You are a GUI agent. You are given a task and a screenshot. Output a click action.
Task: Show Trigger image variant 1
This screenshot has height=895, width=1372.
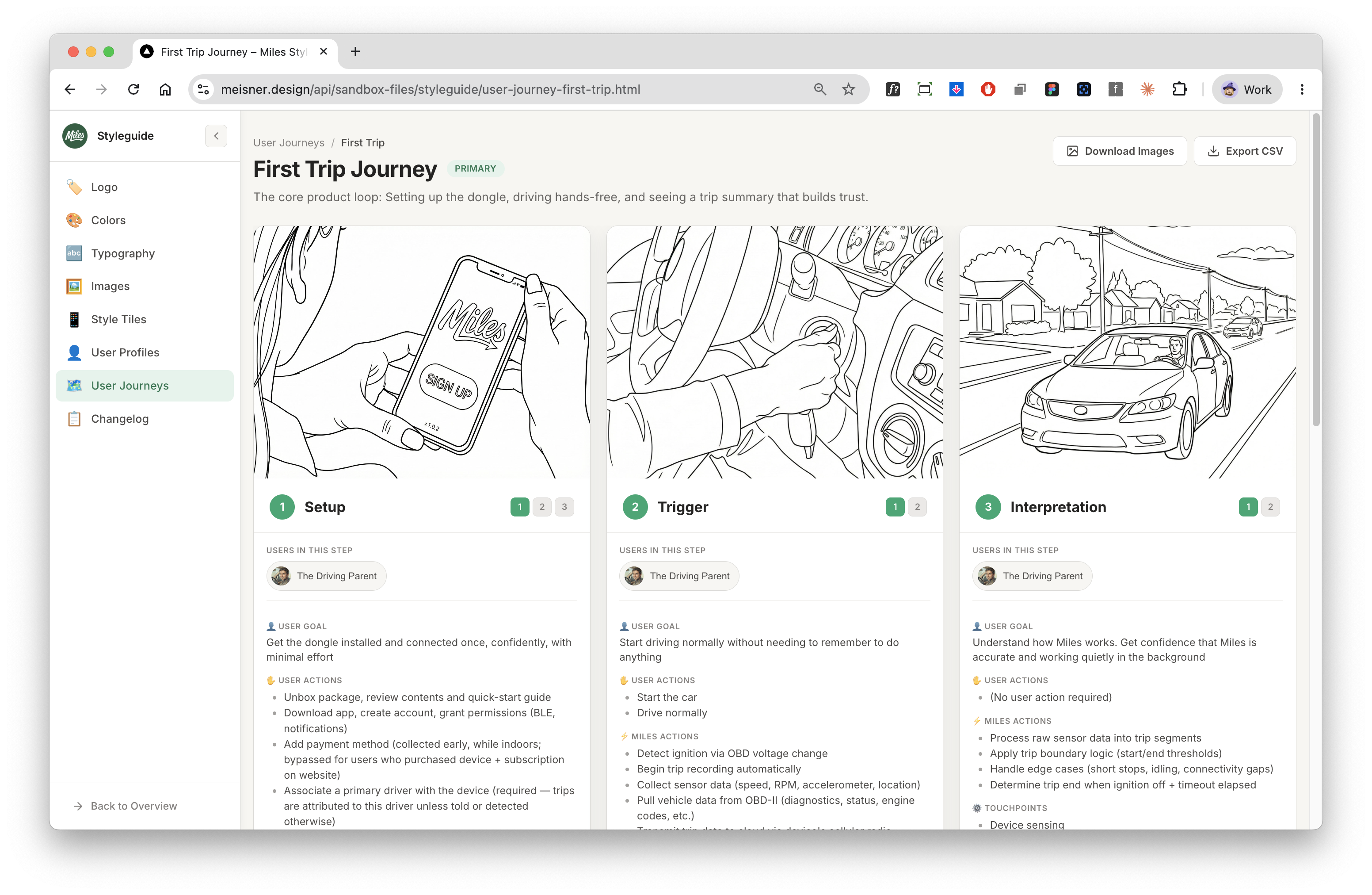[x=895, y=507]
